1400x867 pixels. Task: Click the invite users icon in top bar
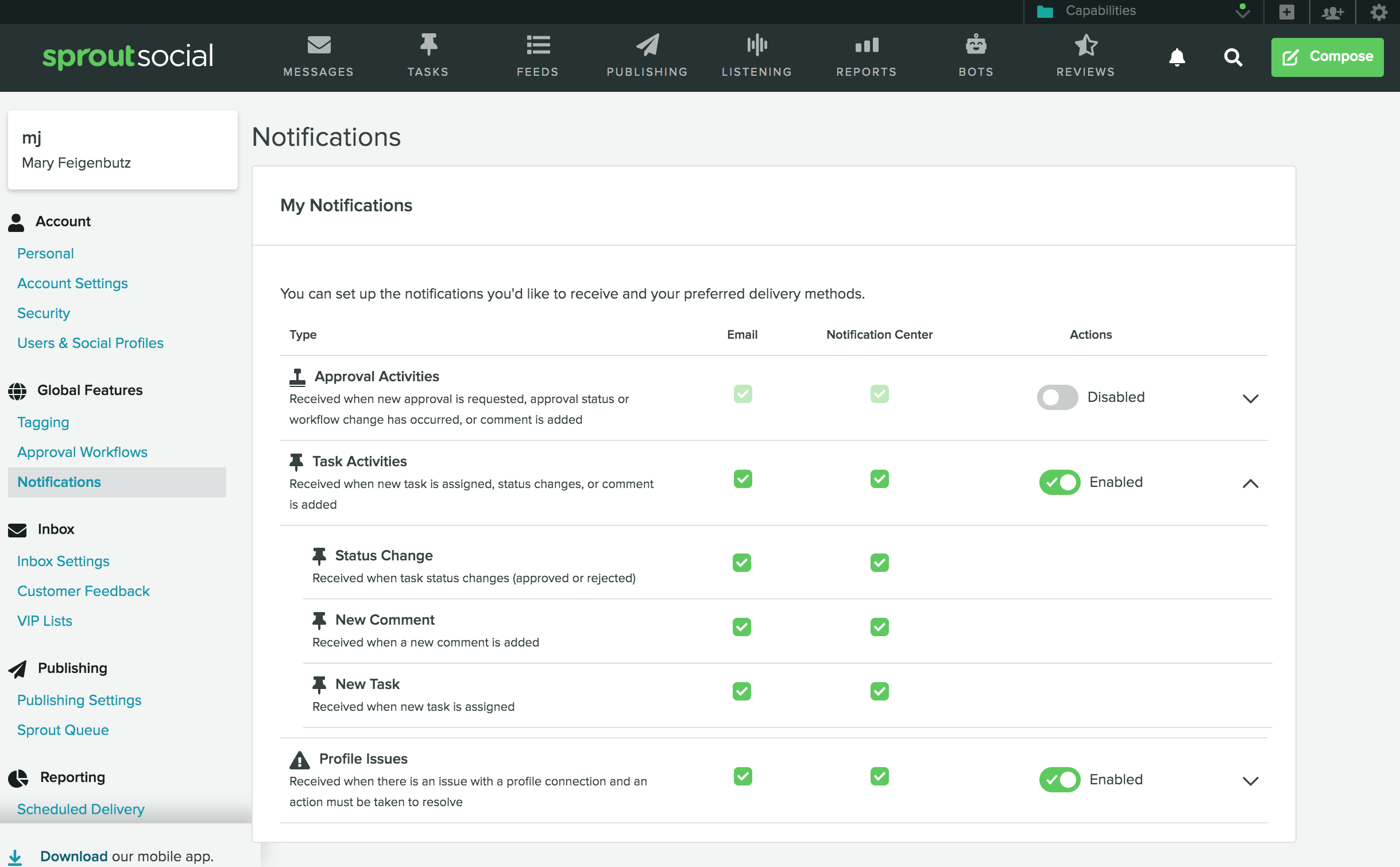(1333, 11)
